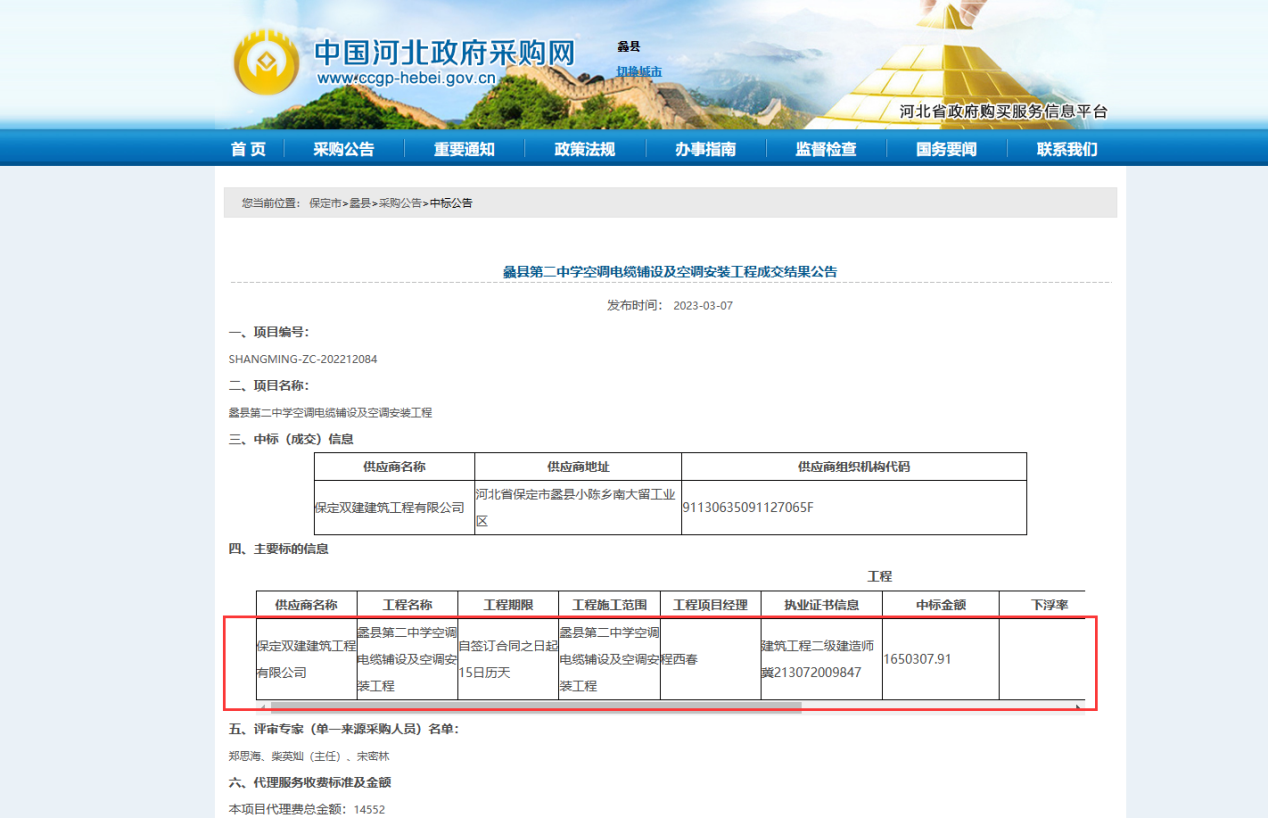Open the 切换城市 link
The width and height of the screenshot is (1268, 818).
point(639,71)
